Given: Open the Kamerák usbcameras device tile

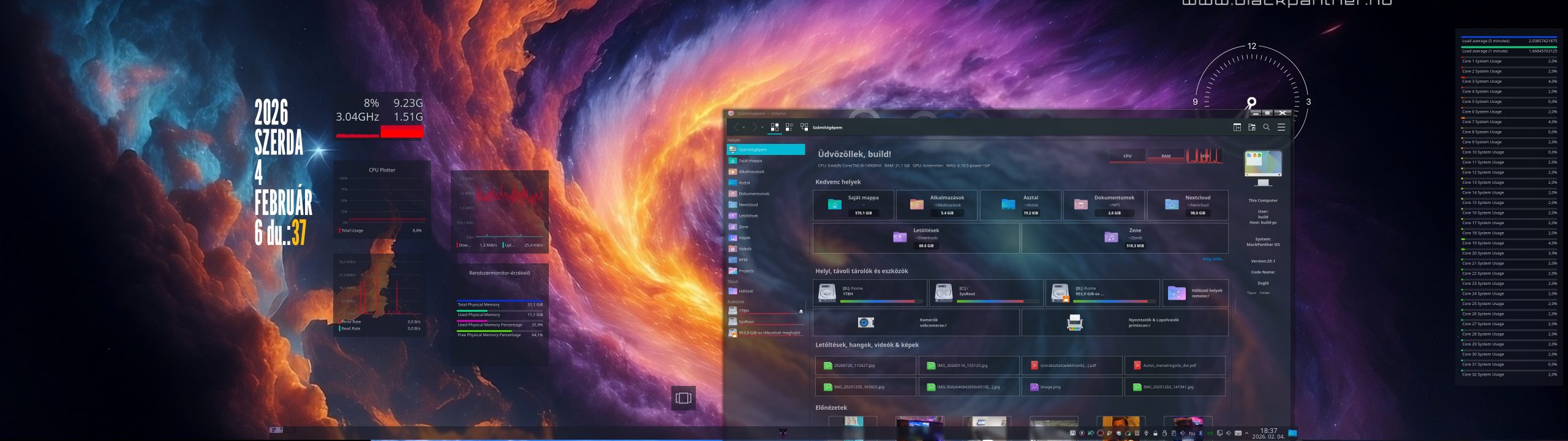Looking at the screenshot, I should (916, 322).
